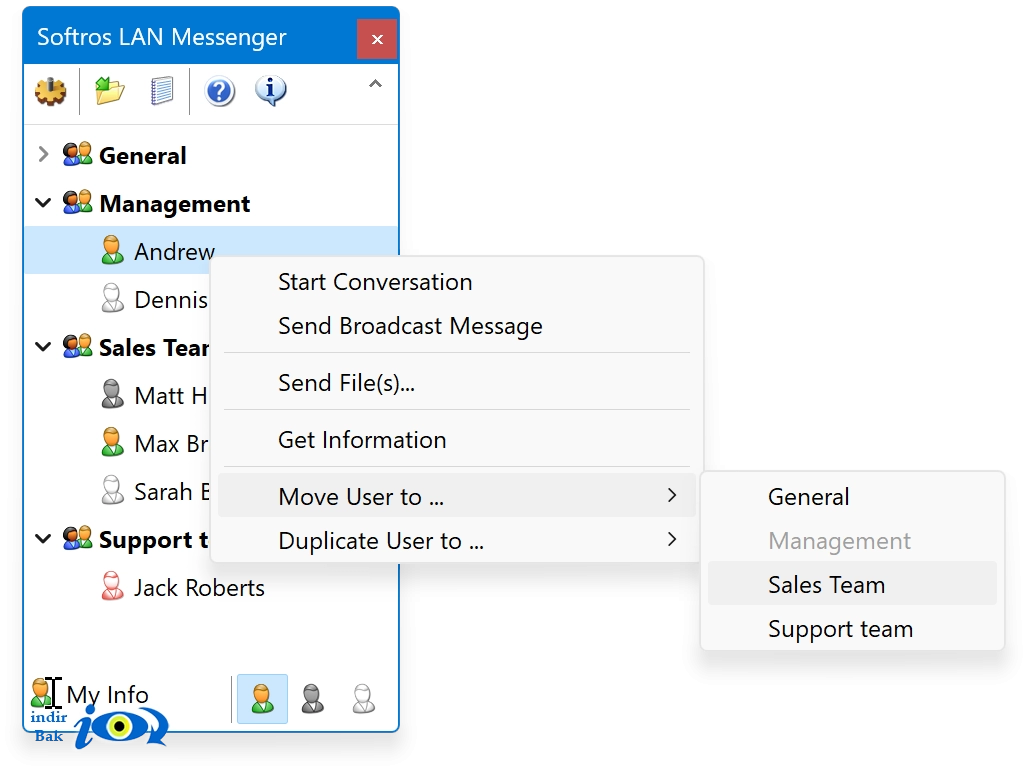The height and width of the screenshot is (772, 1028).
Task: Set status to away (gray avatar)
Action: click(313, 699)
